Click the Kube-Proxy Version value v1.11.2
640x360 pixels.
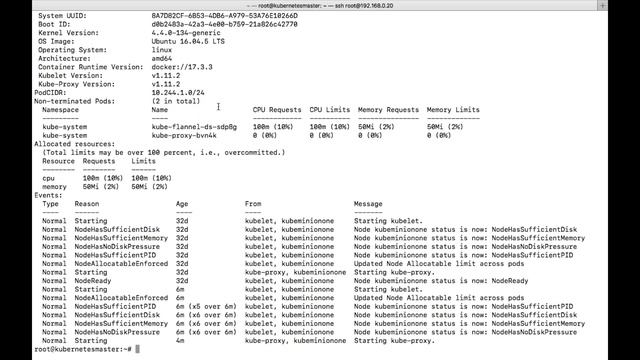coord(166,84)
